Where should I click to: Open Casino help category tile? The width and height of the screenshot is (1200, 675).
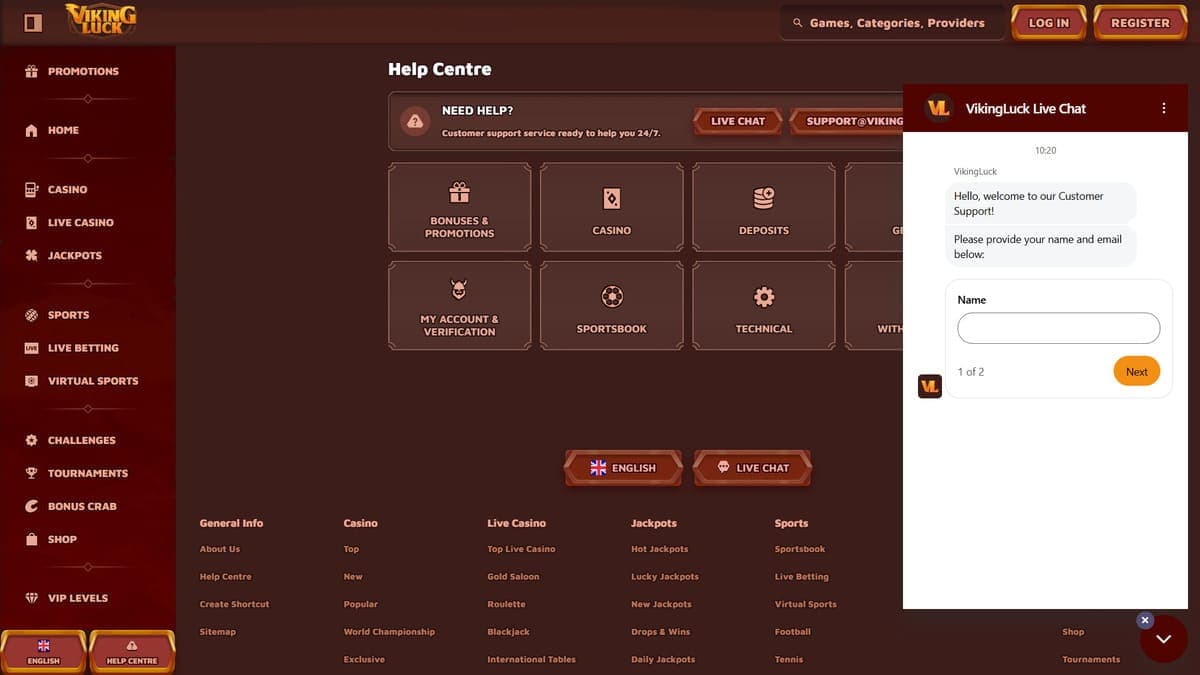(612, 207)
